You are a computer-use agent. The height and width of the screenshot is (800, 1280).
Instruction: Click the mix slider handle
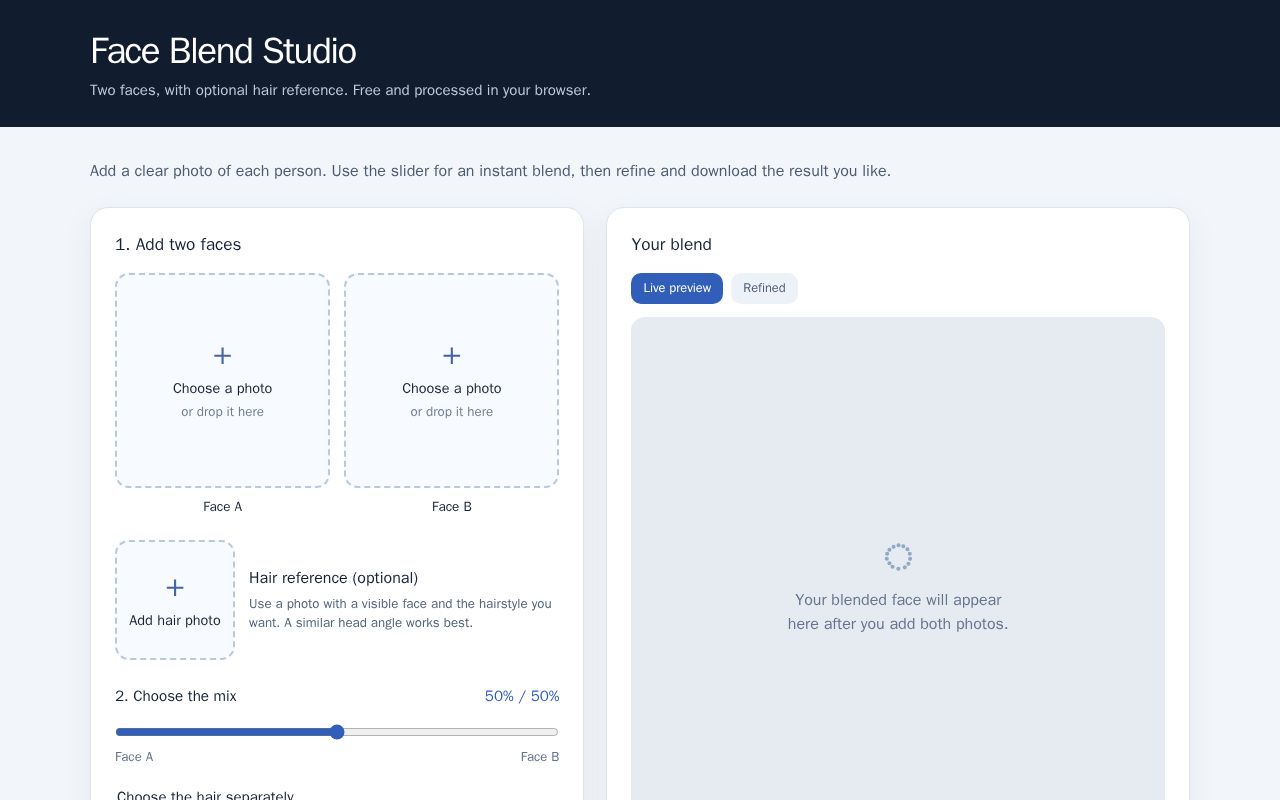[x=337, y=732]
